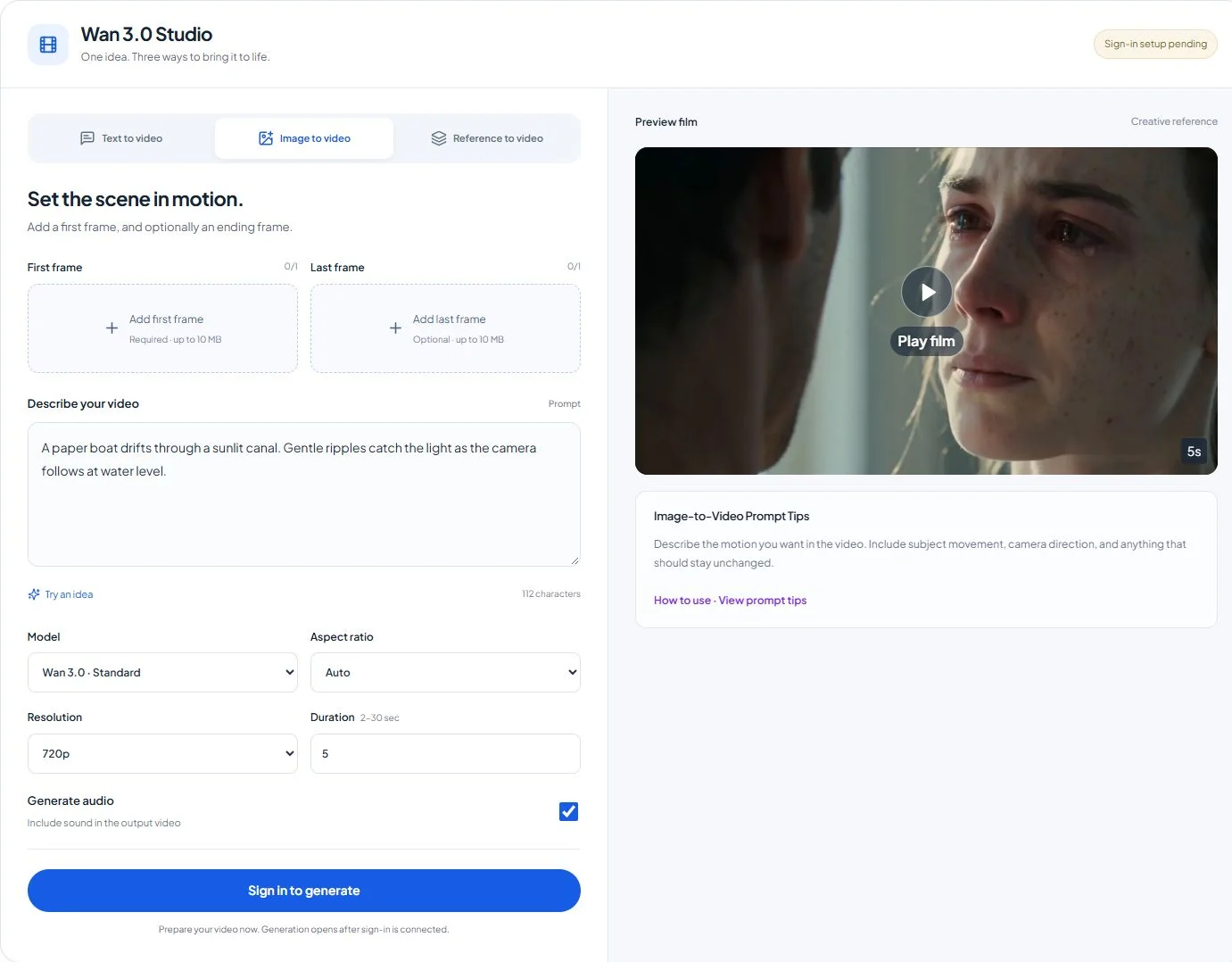Expand the Aspect ratio dropdown

click(x=445, y=673)
